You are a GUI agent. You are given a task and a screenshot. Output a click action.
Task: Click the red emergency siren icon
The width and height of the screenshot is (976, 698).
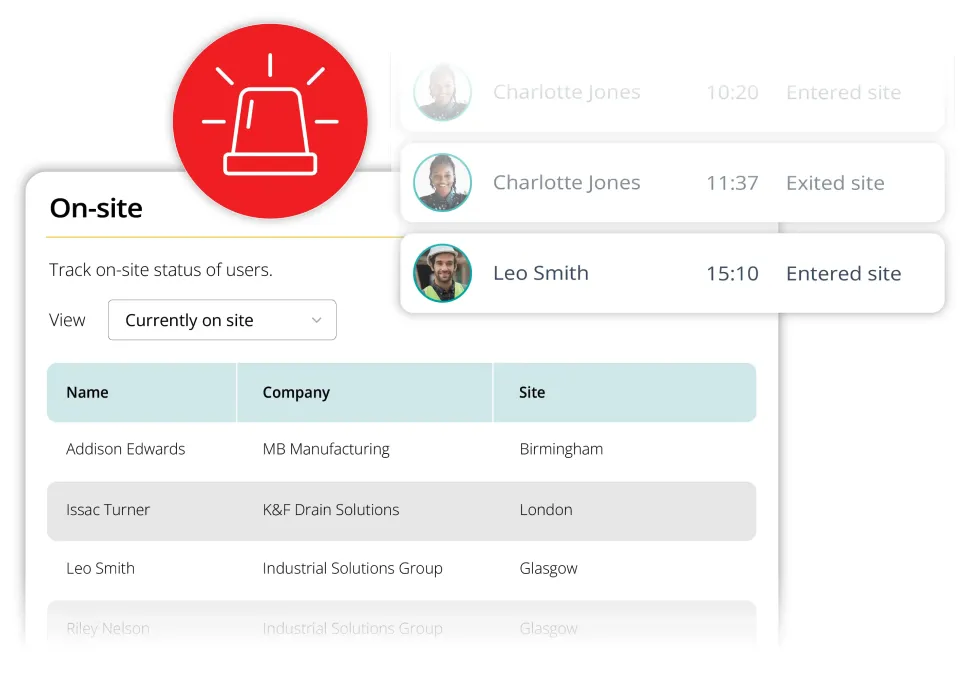tap(270, 121)
